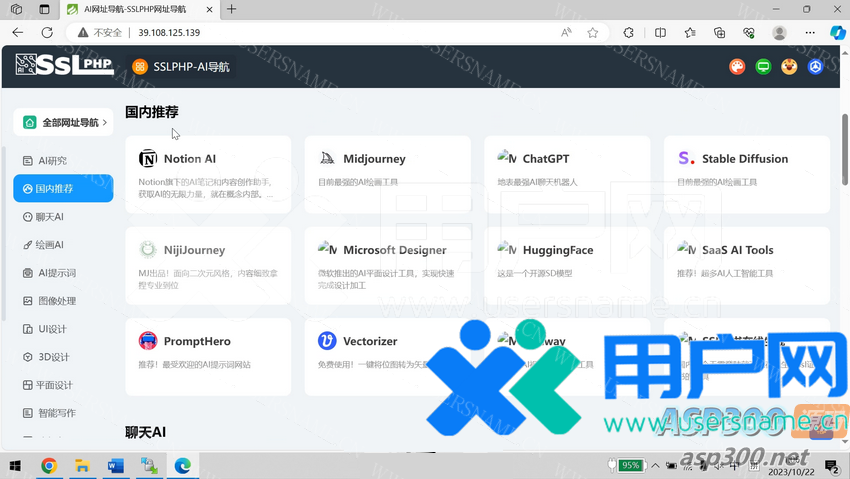
Task: Open the Notion AI card
Action: pos(208,174)
